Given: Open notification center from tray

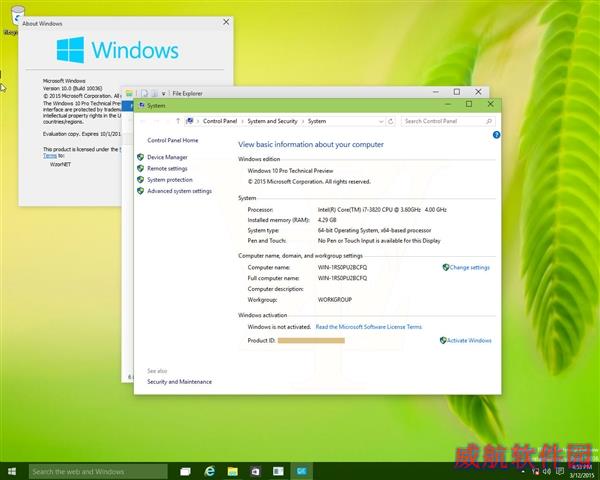Looking at the screenshot, I should tap(560, 471).
